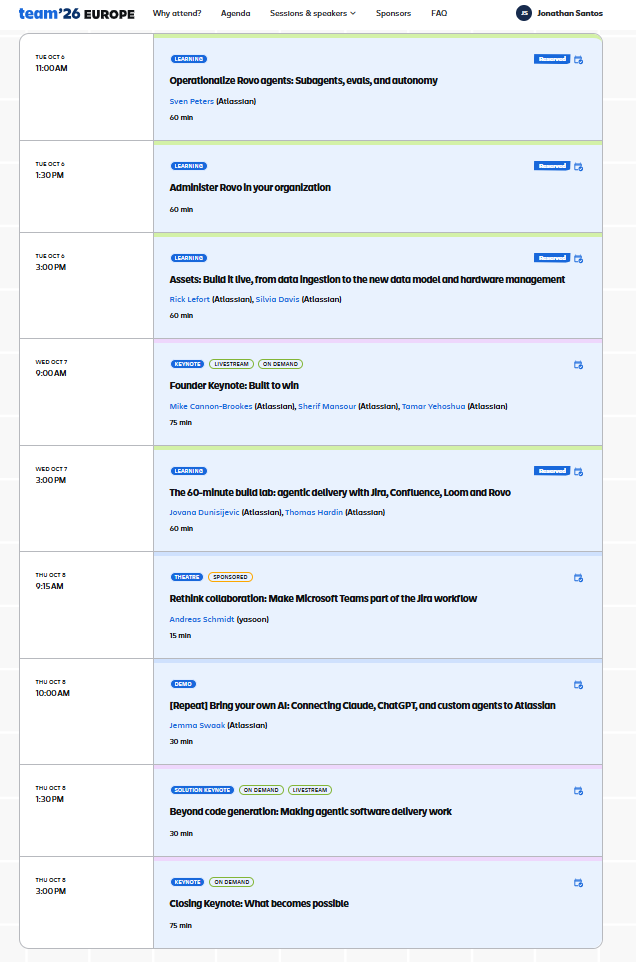This screenshot has height=962, width=636.
Task: Click calendar icon for Assets: Build it live session
Action: tap(578, 258)
